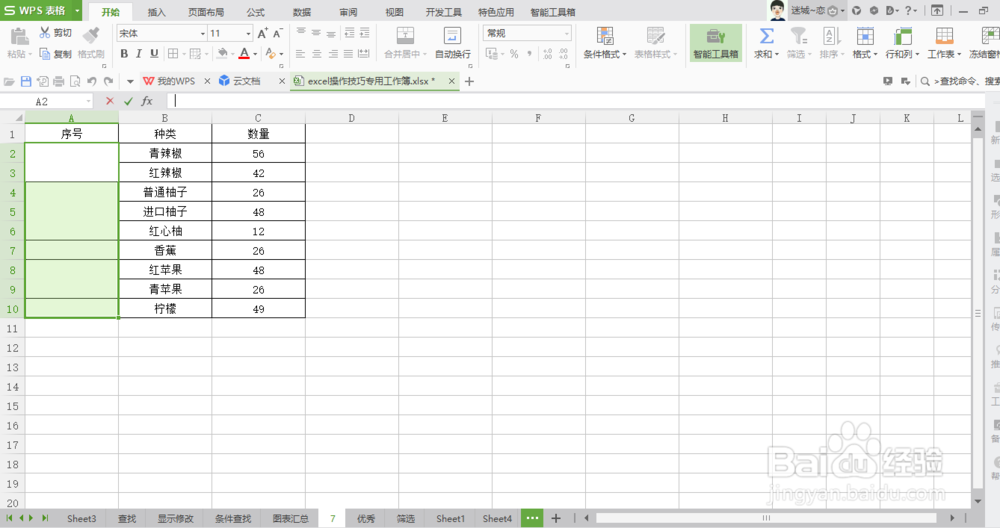Click the cell borders icon
Screen dimensions: 1000x528
coord(173,54)
